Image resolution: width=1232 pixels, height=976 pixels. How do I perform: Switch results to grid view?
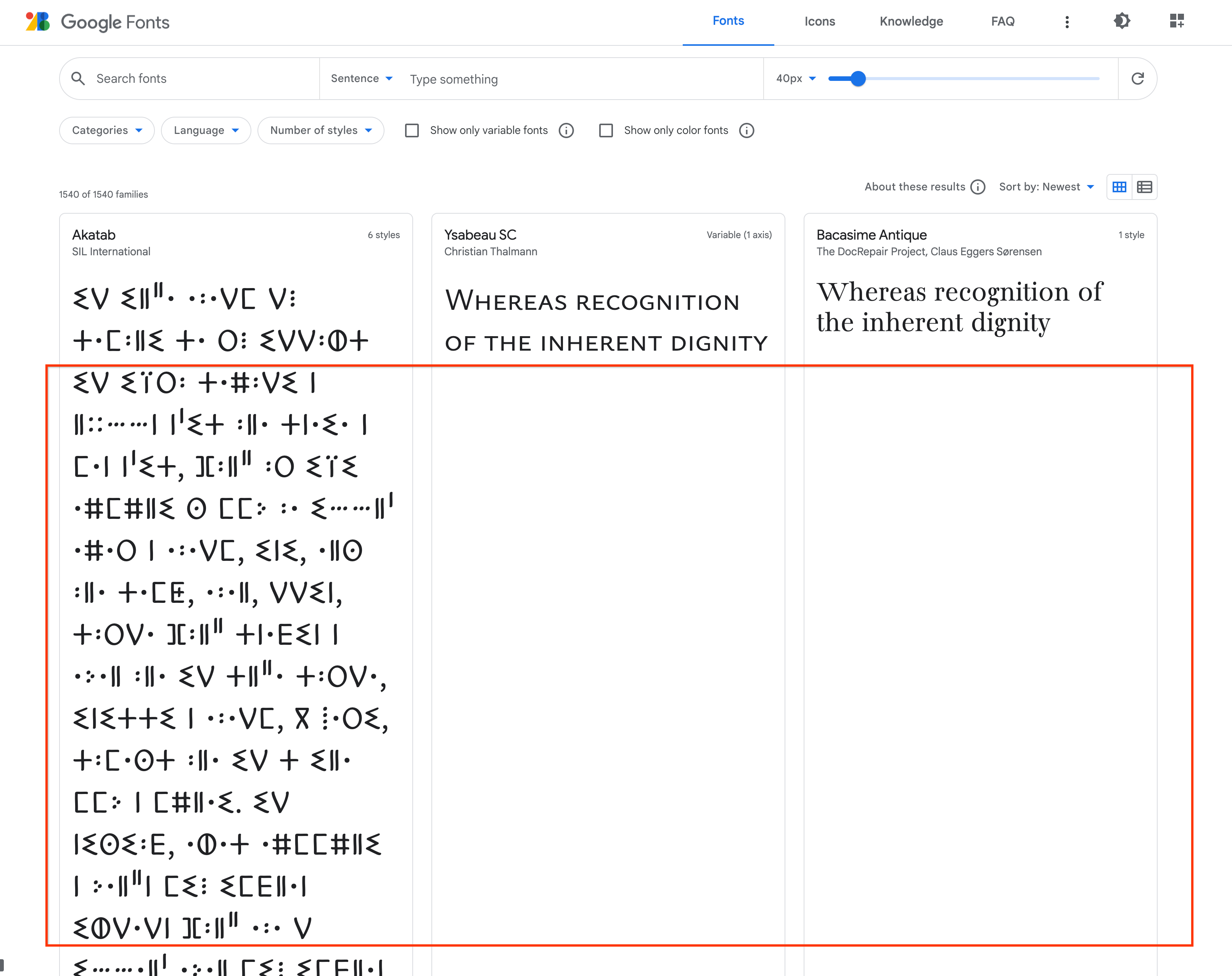pos(1119,187)
